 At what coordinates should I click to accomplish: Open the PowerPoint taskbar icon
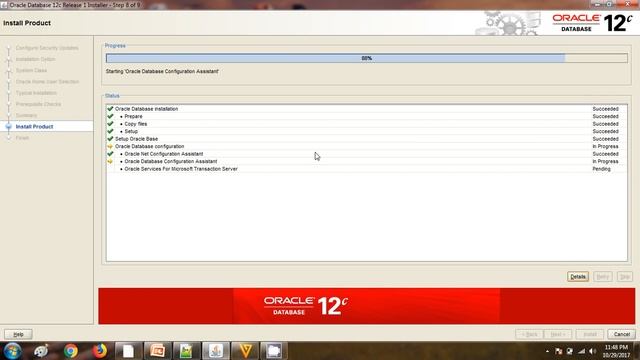click(157, 351)
